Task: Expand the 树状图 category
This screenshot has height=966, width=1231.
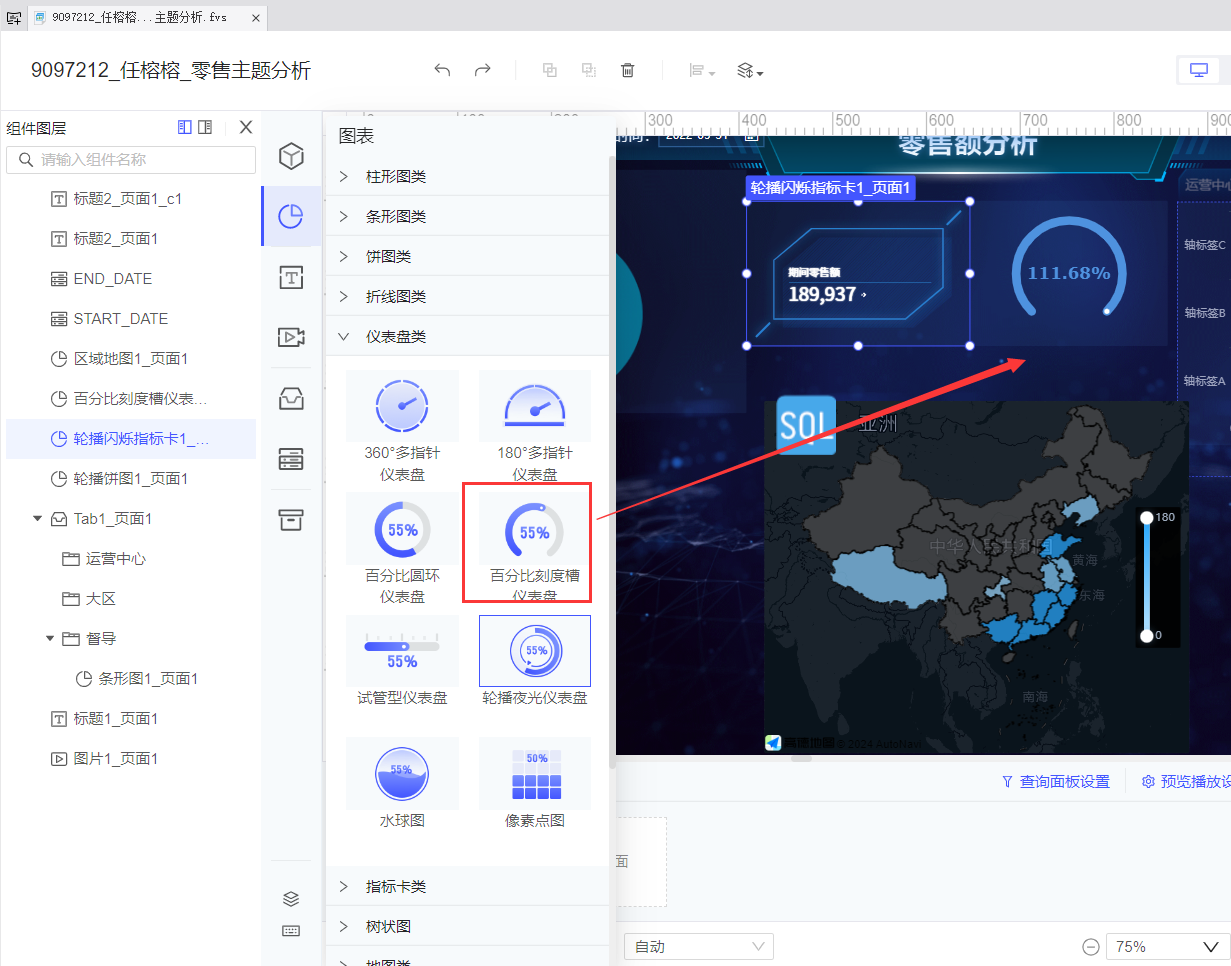Action: 467,926
